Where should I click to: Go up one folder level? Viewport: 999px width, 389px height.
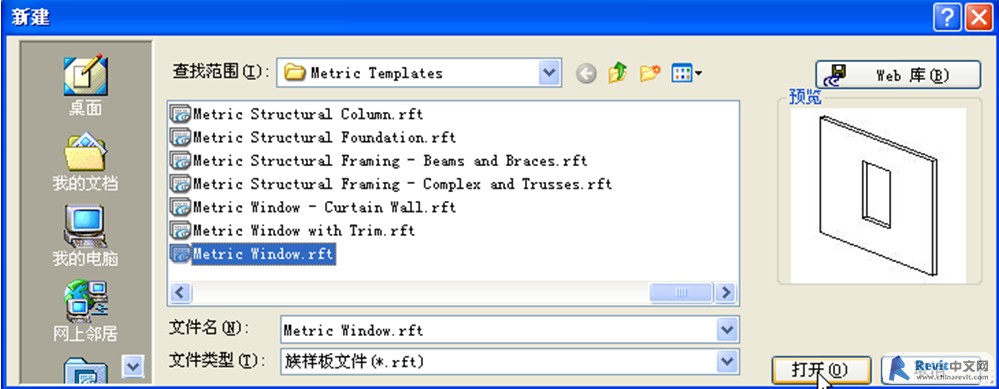tap(617, 74)
